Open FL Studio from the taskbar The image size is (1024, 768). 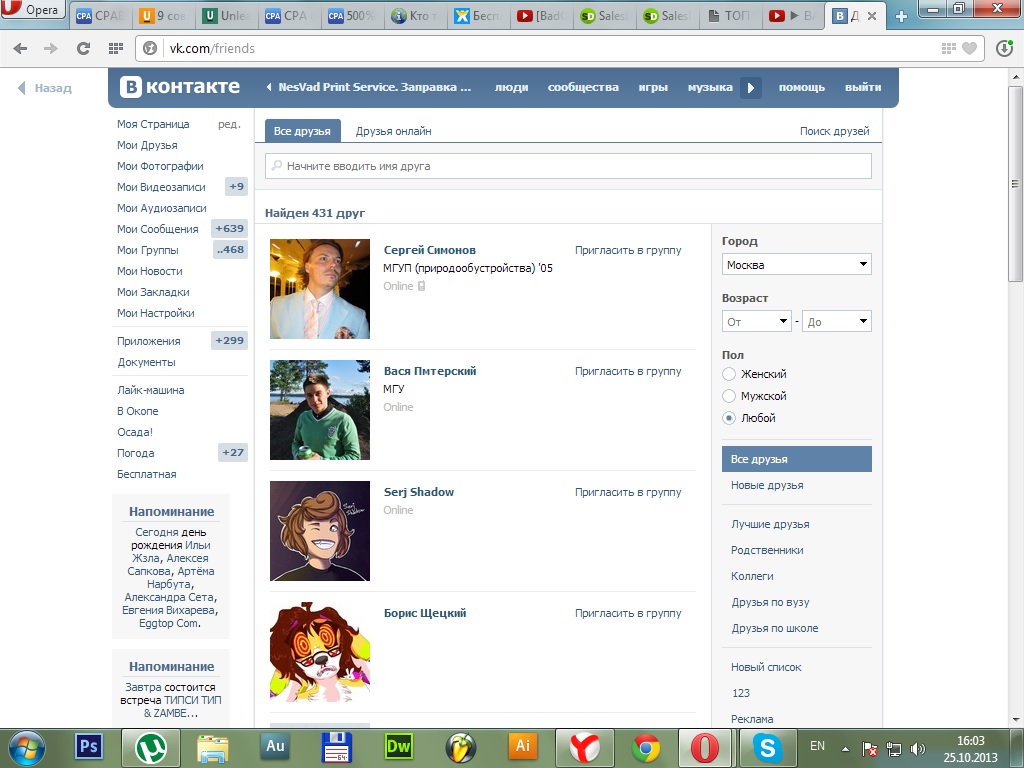460,746
